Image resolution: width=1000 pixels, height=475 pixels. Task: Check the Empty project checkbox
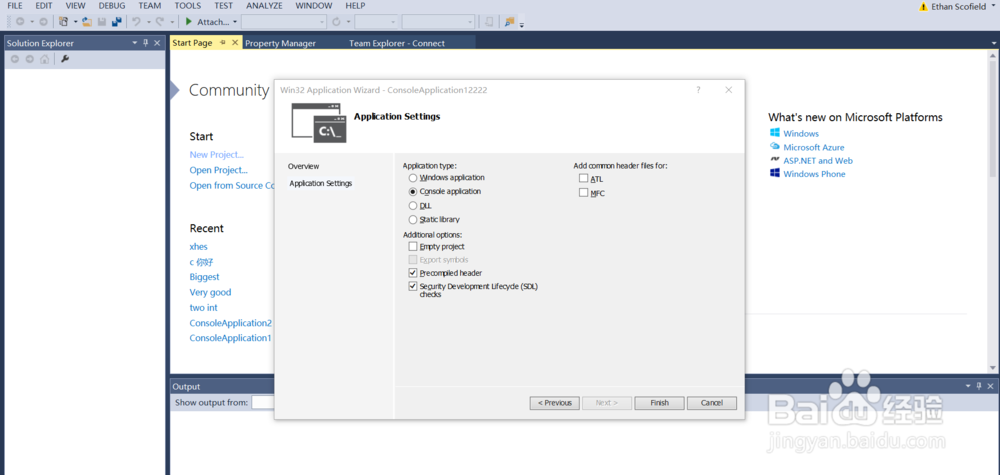(x=413, y=246)
